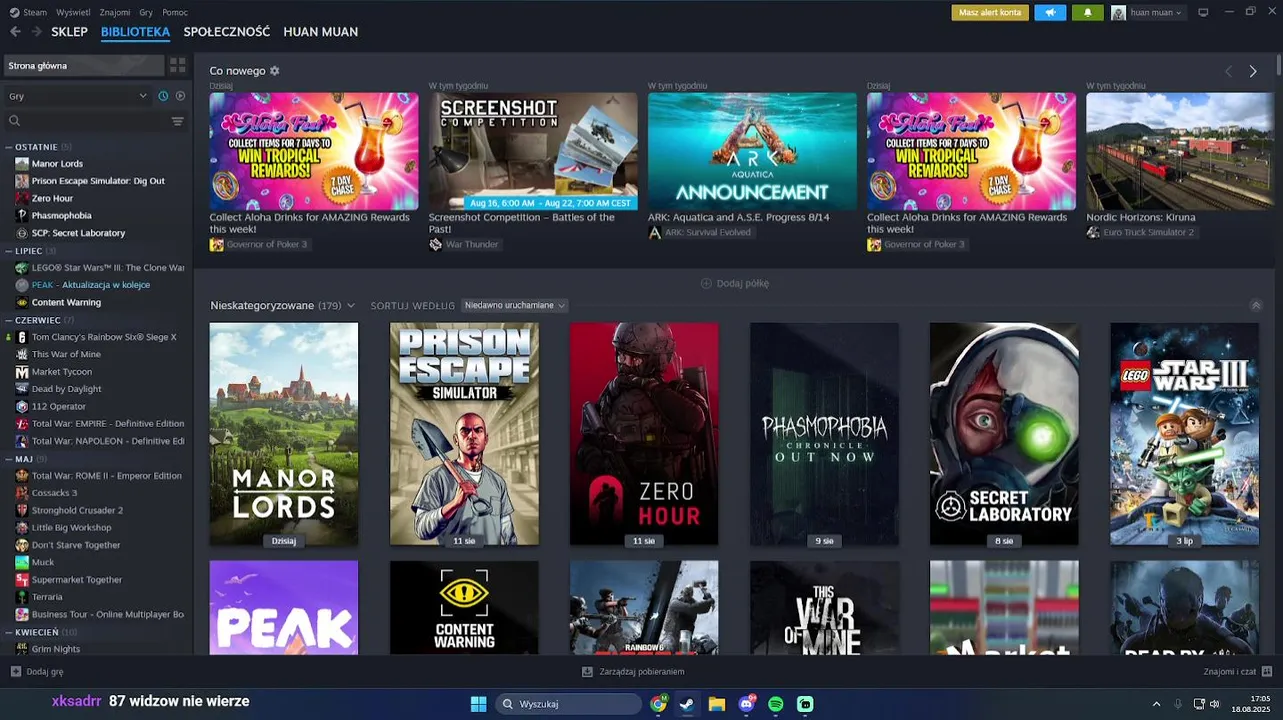Collapse the CZERWIEC group

coord(9,320)
